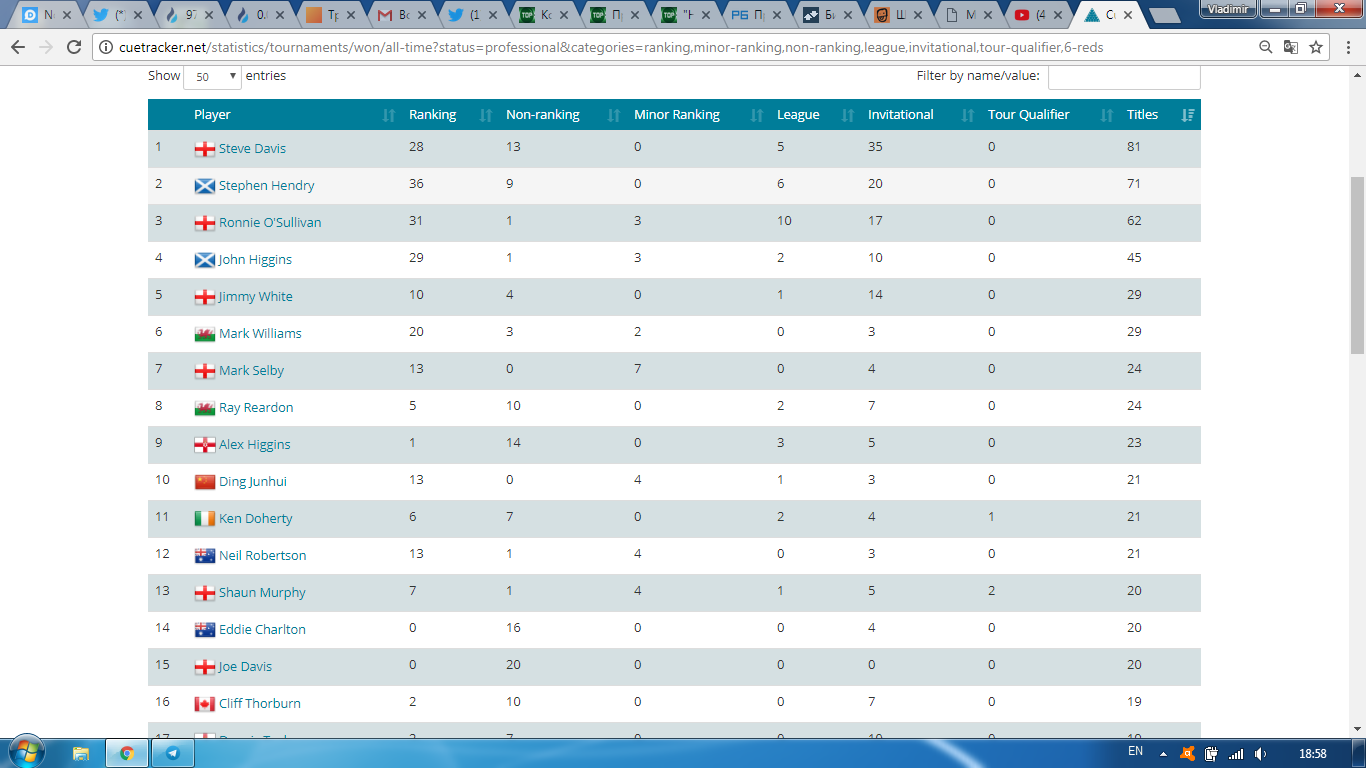Reload the cuetracker page

(x=74, y=47)
